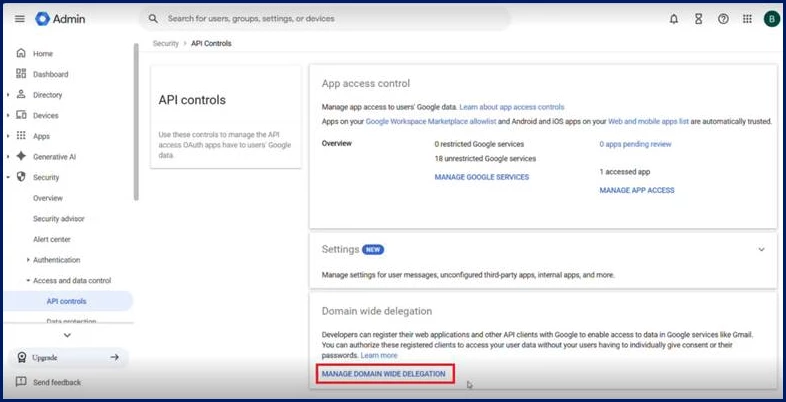Open the Google apps grid
Screen dimensions: 786x402
747,19
